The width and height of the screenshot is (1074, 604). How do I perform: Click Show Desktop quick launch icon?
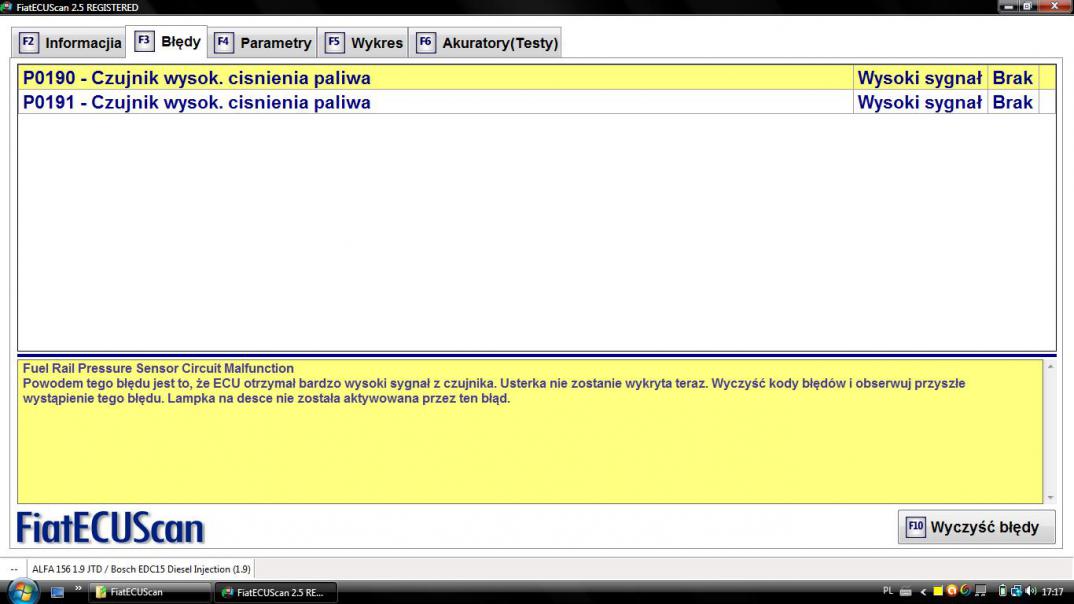pyautogui.click(x=58, y=592)
